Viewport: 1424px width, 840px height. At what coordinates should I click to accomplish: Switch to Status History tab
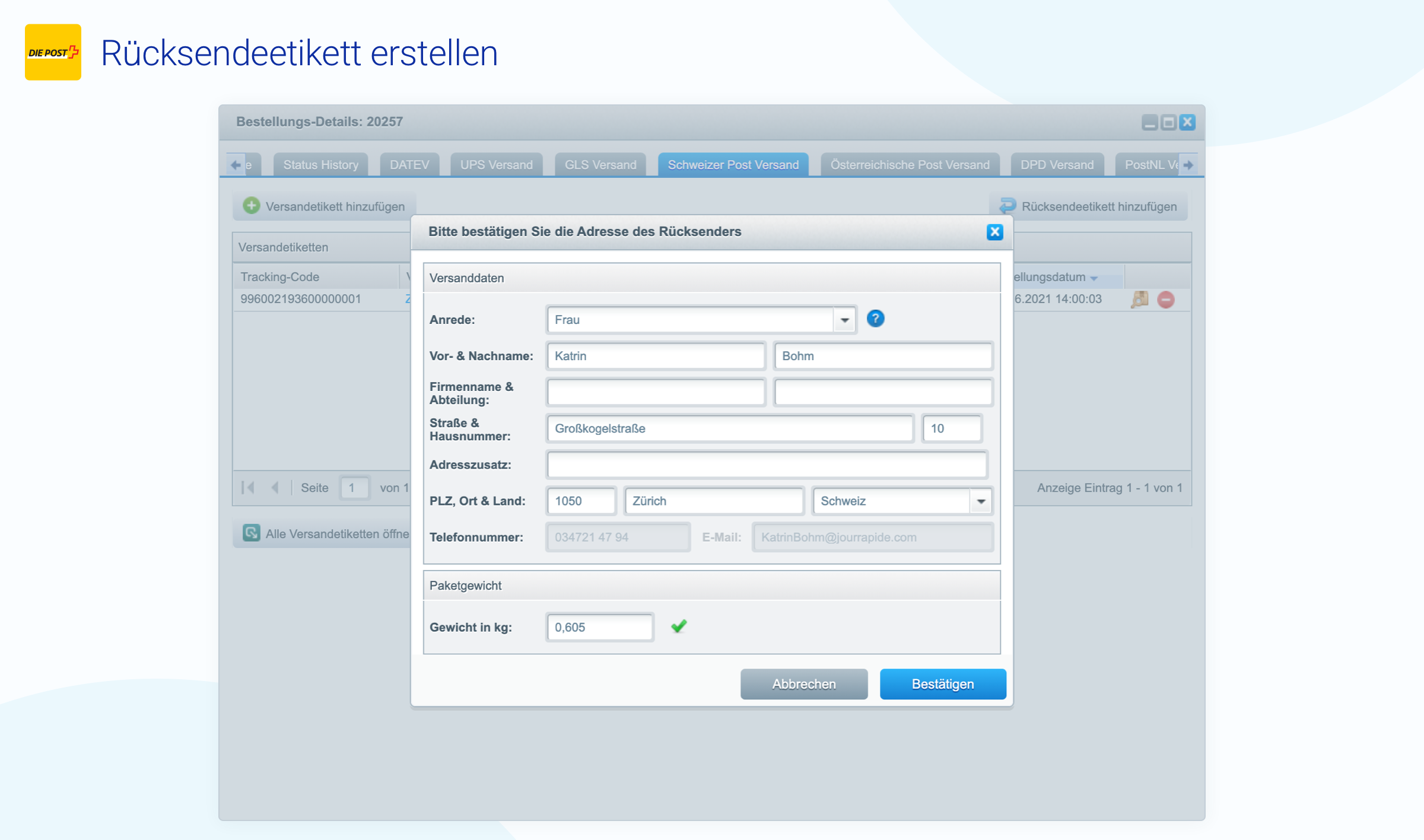[x=321, y=165]
